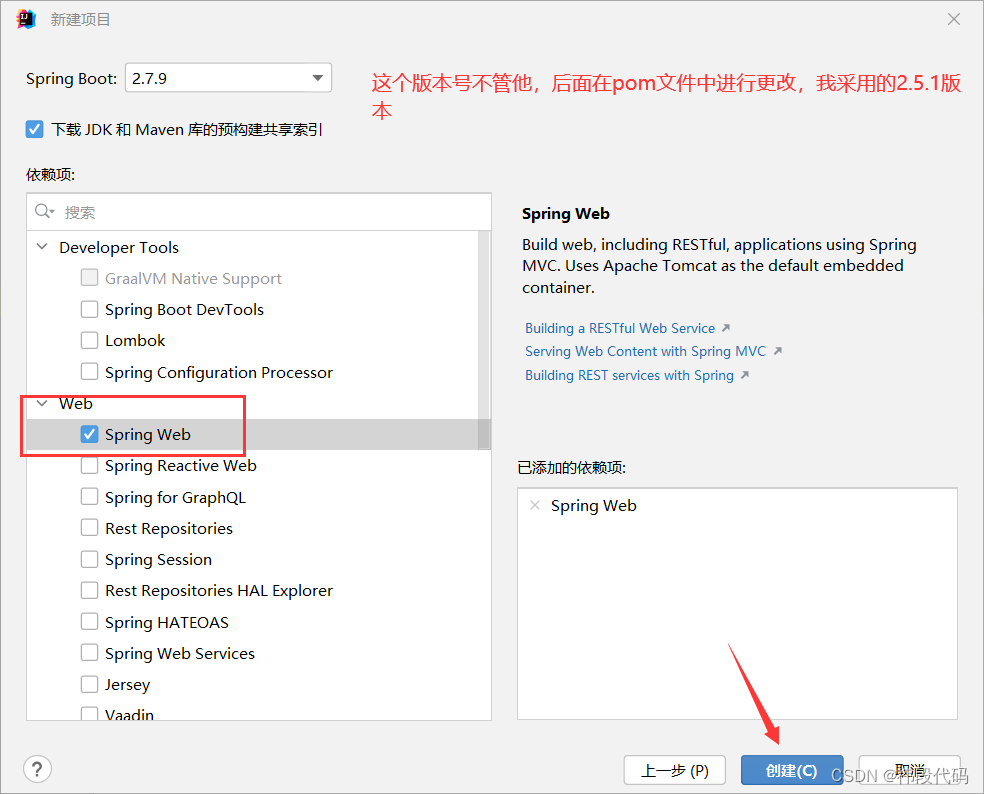Click the 创建(C) create button
This screenshot has height=794, width=984.
(792, 770)
